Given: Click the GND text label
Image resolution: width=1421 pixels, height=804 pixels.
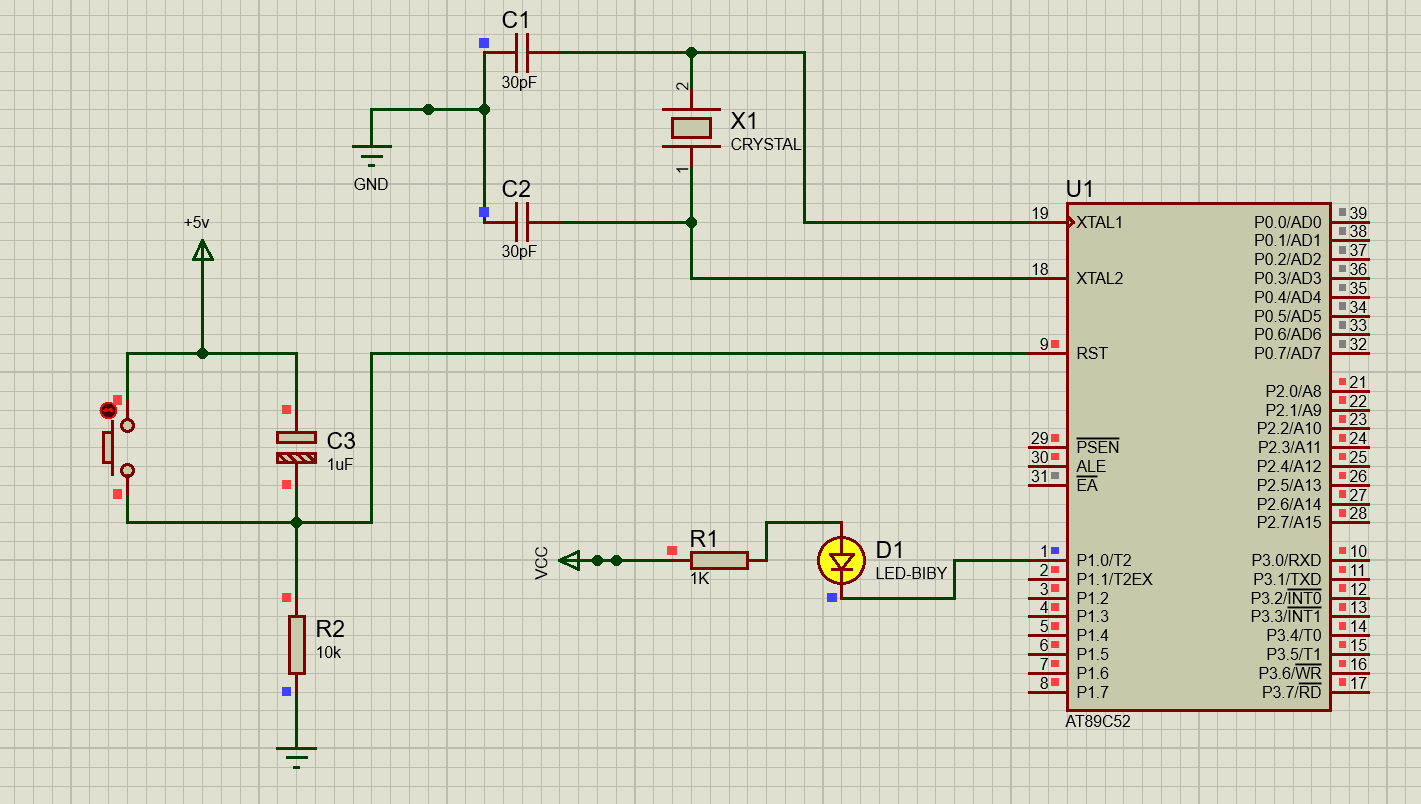Looking at the screenshot, I should coord(371,185).
